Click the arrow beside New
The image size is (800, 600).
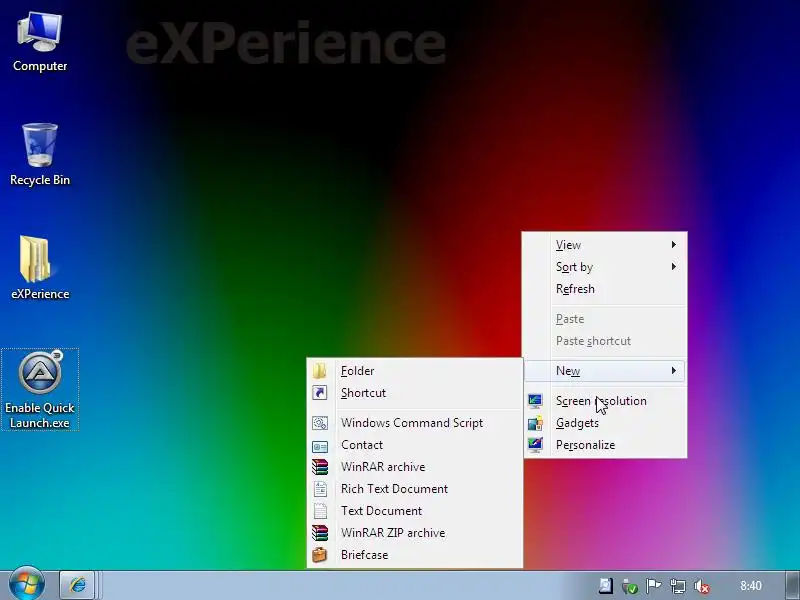[674, 371]
